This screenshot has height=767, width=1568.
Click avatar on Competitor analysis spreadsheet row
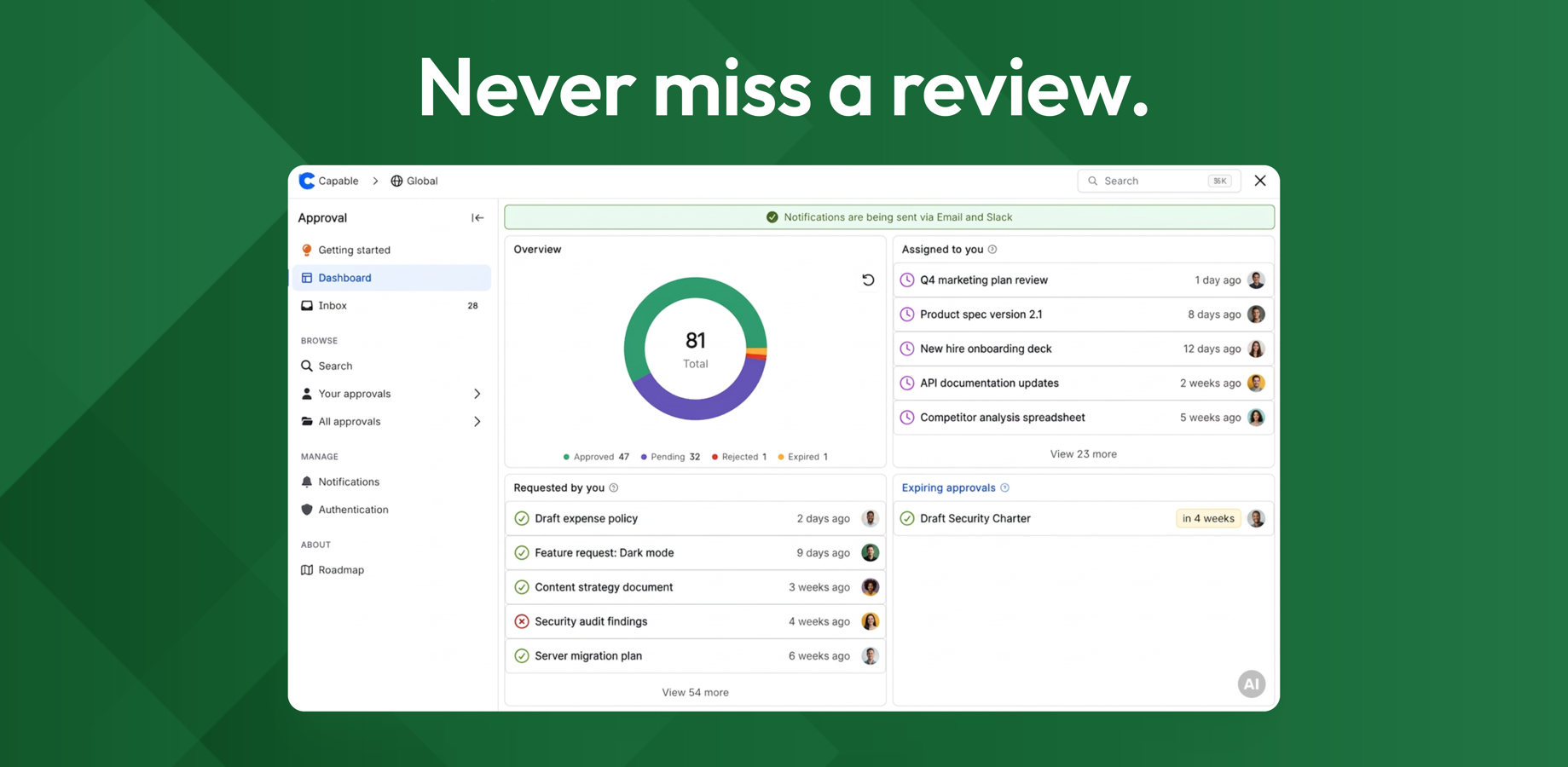point(1256,418)
